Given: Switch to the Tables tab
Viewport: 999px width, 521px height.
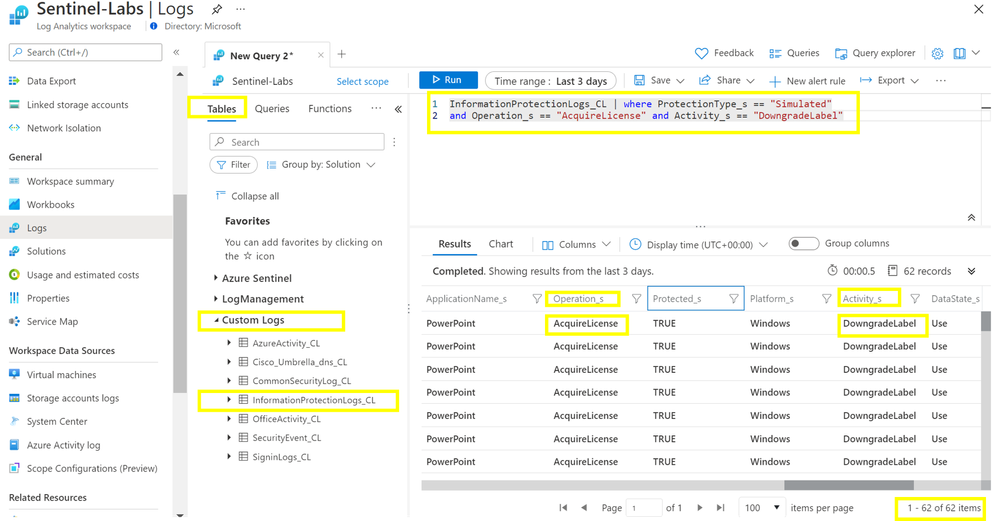Looking at the screenshot, I should coord(222,109).
